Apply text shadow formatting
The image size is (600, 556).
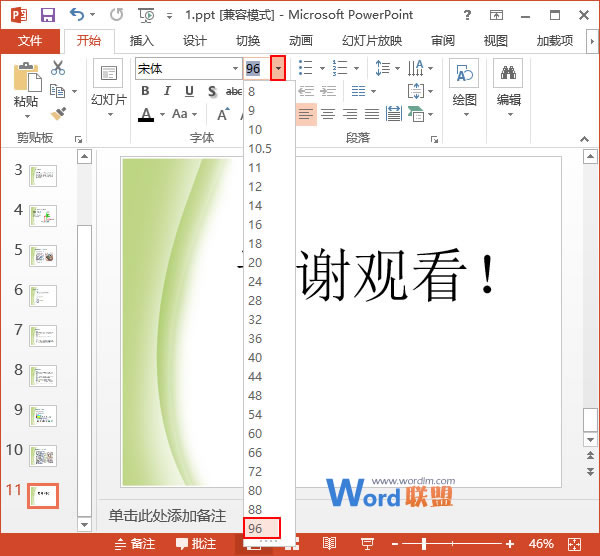(212, 91)
